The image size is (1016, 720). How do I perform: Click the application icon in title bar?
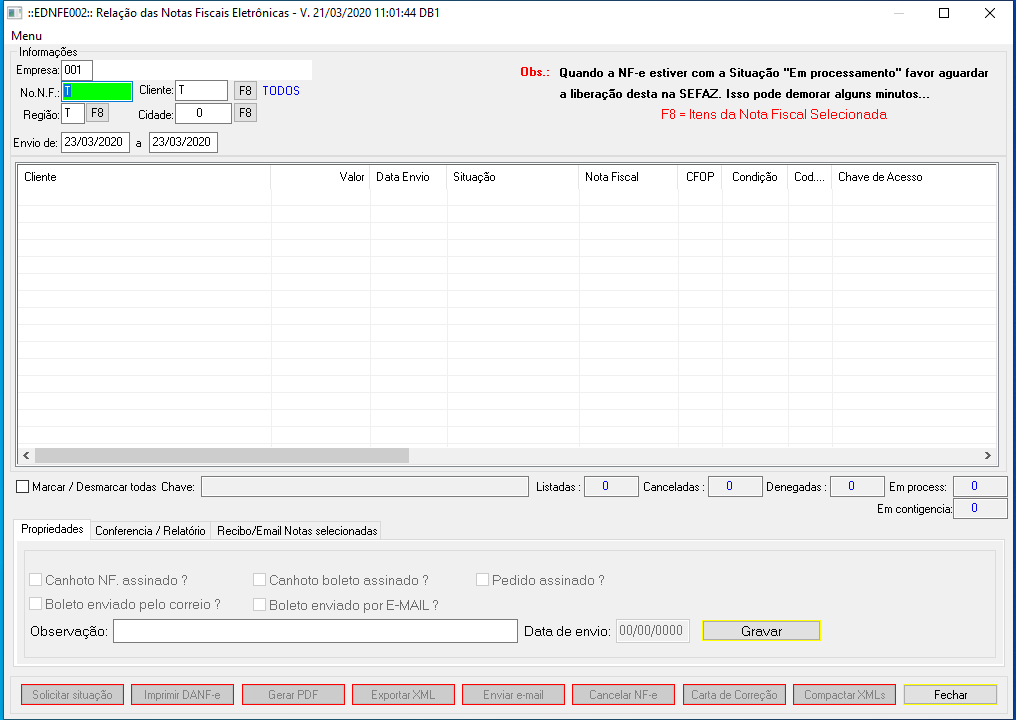(14, 13)
